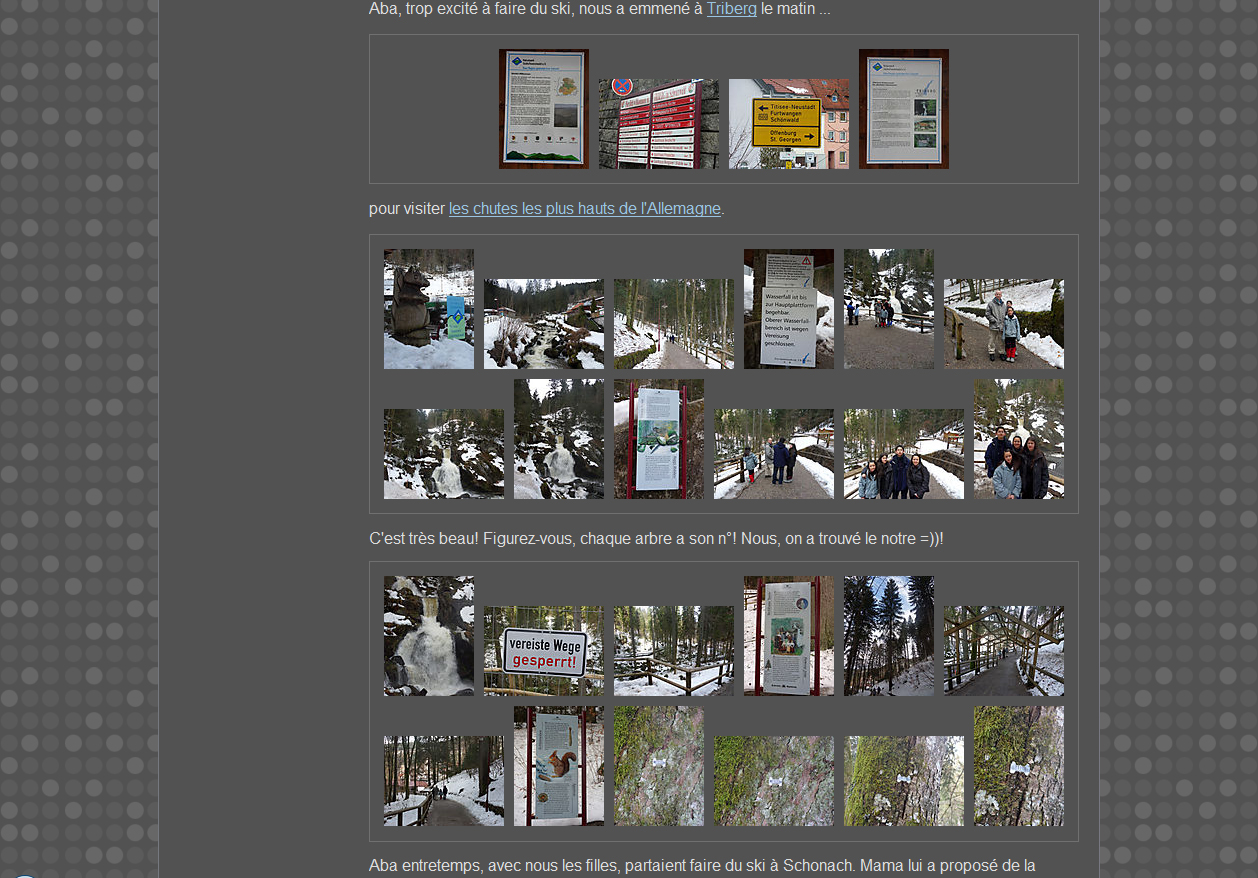1258x878 pixels.
Task: Open the snowy stream and village photo
Action: coord(543,324)
